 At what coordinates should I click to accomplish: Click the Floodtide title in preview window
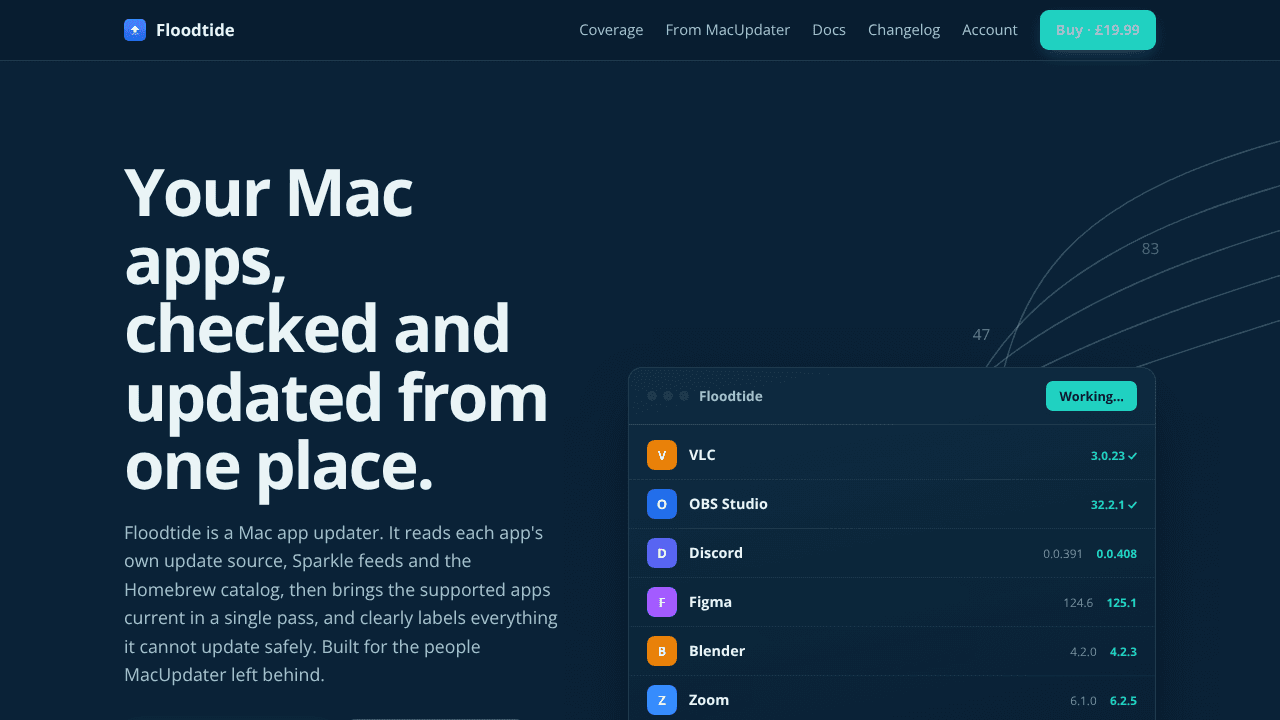pos(731,396)
